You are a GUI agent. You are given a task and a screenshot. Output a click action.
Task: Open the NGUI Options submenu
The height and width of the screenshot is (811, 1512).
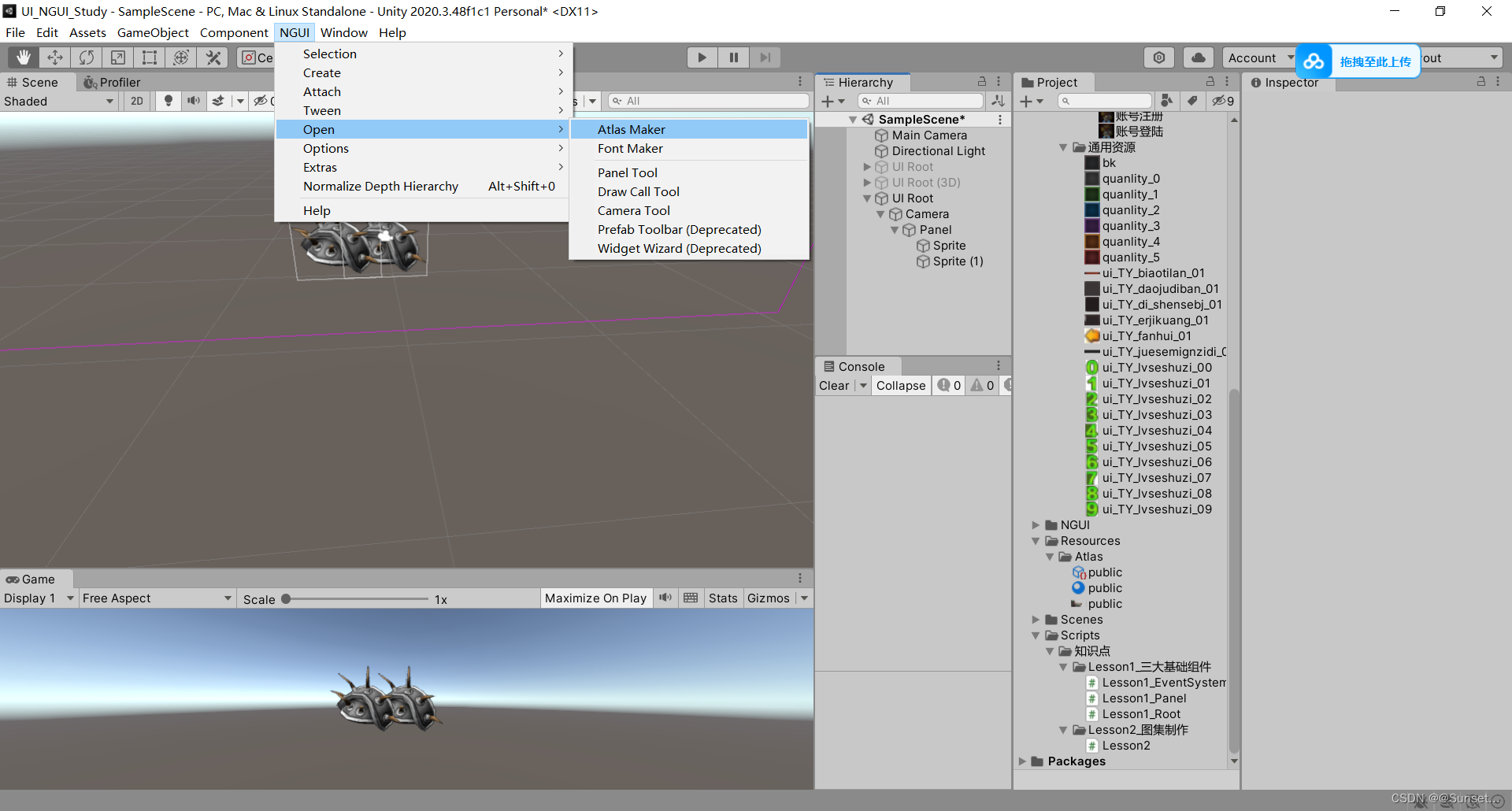tap(423, 148)
